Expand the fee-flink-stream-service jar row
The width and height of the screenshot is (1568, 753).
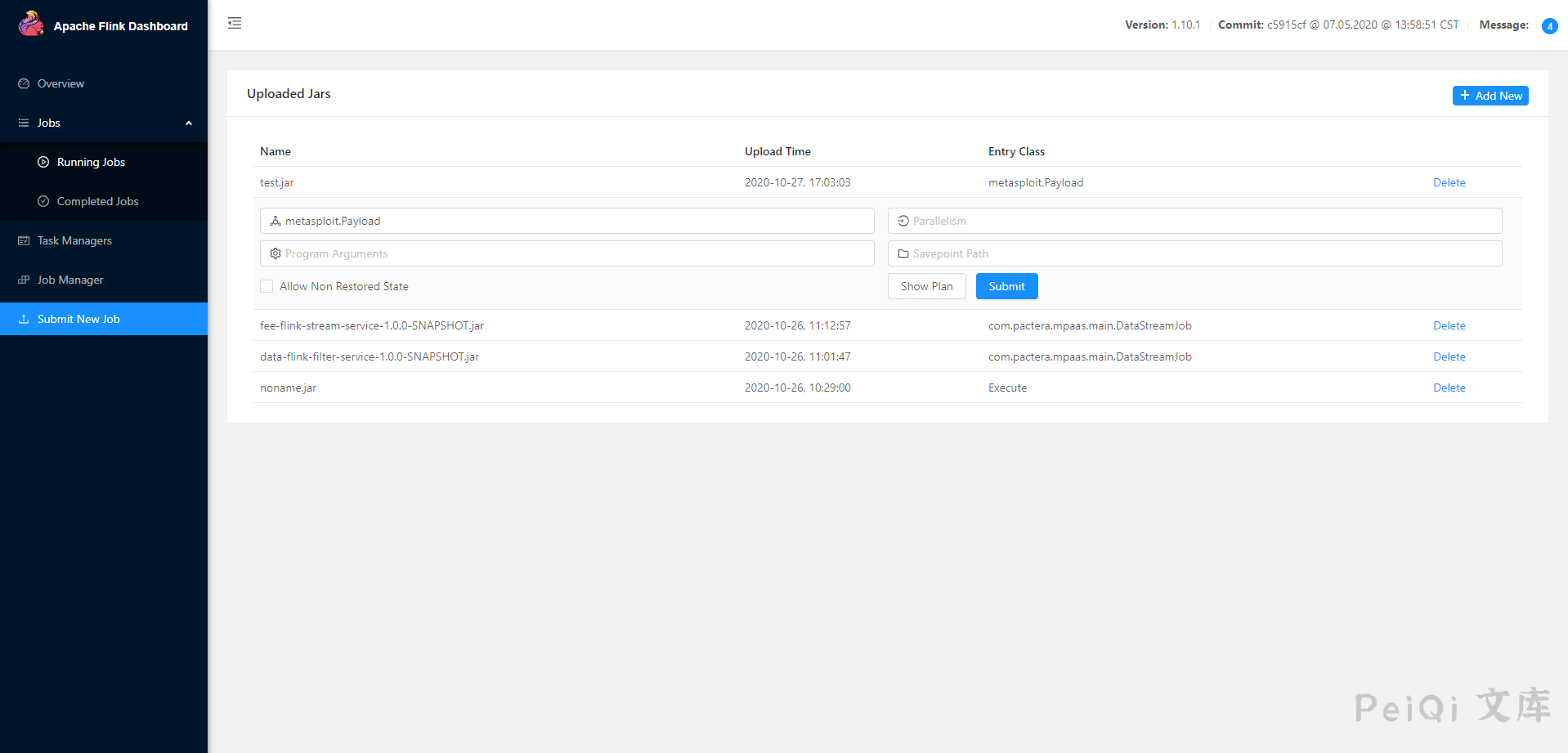pos(371,325)
